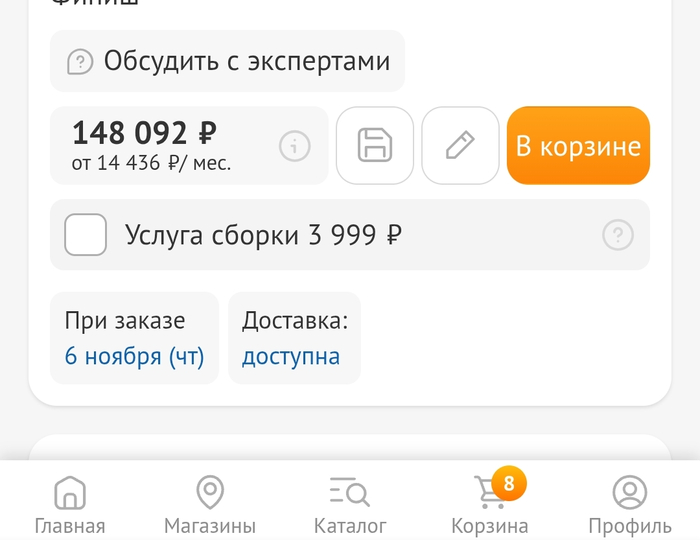Click assembly service help question mark icon
The width and height of the screenshot is (700, 540).
618,235
